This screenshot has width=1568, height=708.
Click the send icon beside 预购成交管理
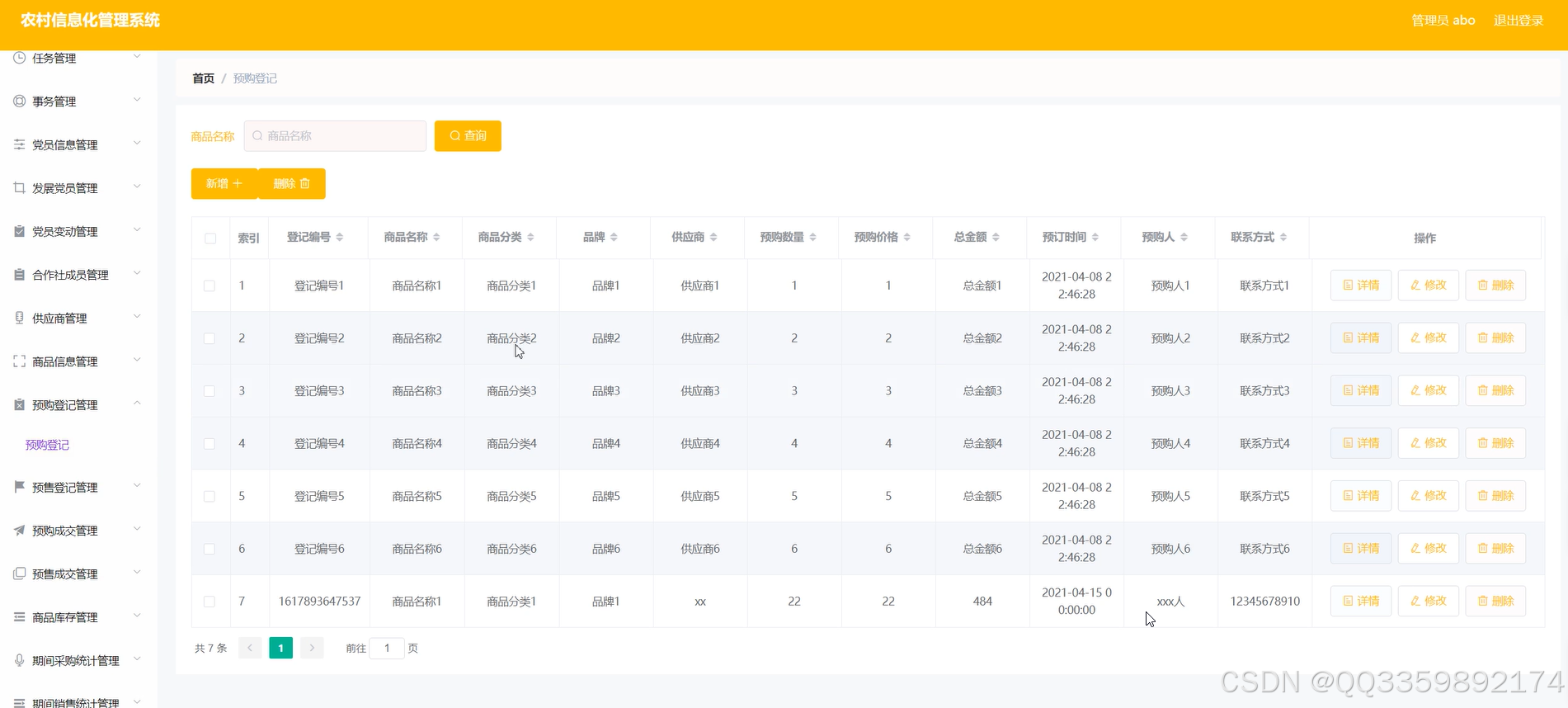tap(19, 530)
